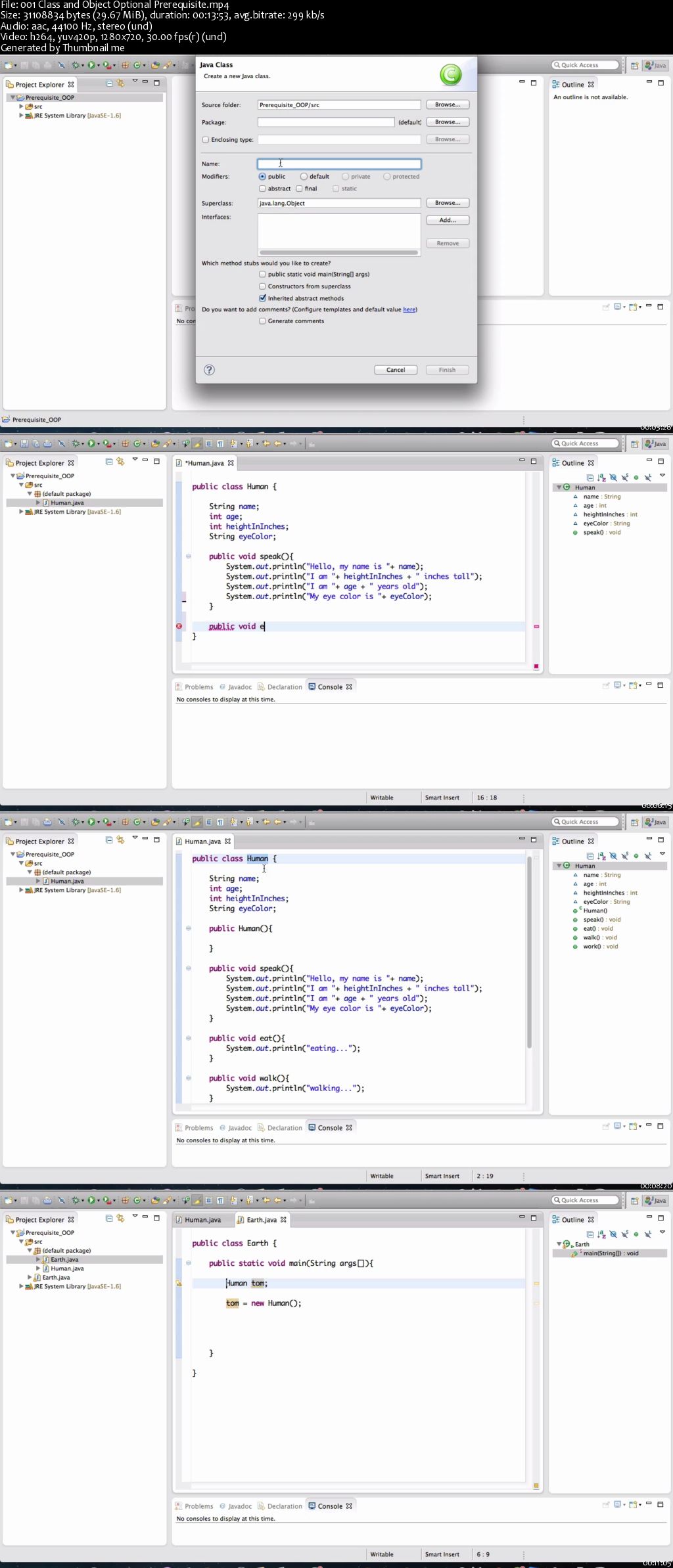This screenshot has width=673, height=1568.
Task: Expand src folder behind the Java Class dialog
Action: [21, 106]
